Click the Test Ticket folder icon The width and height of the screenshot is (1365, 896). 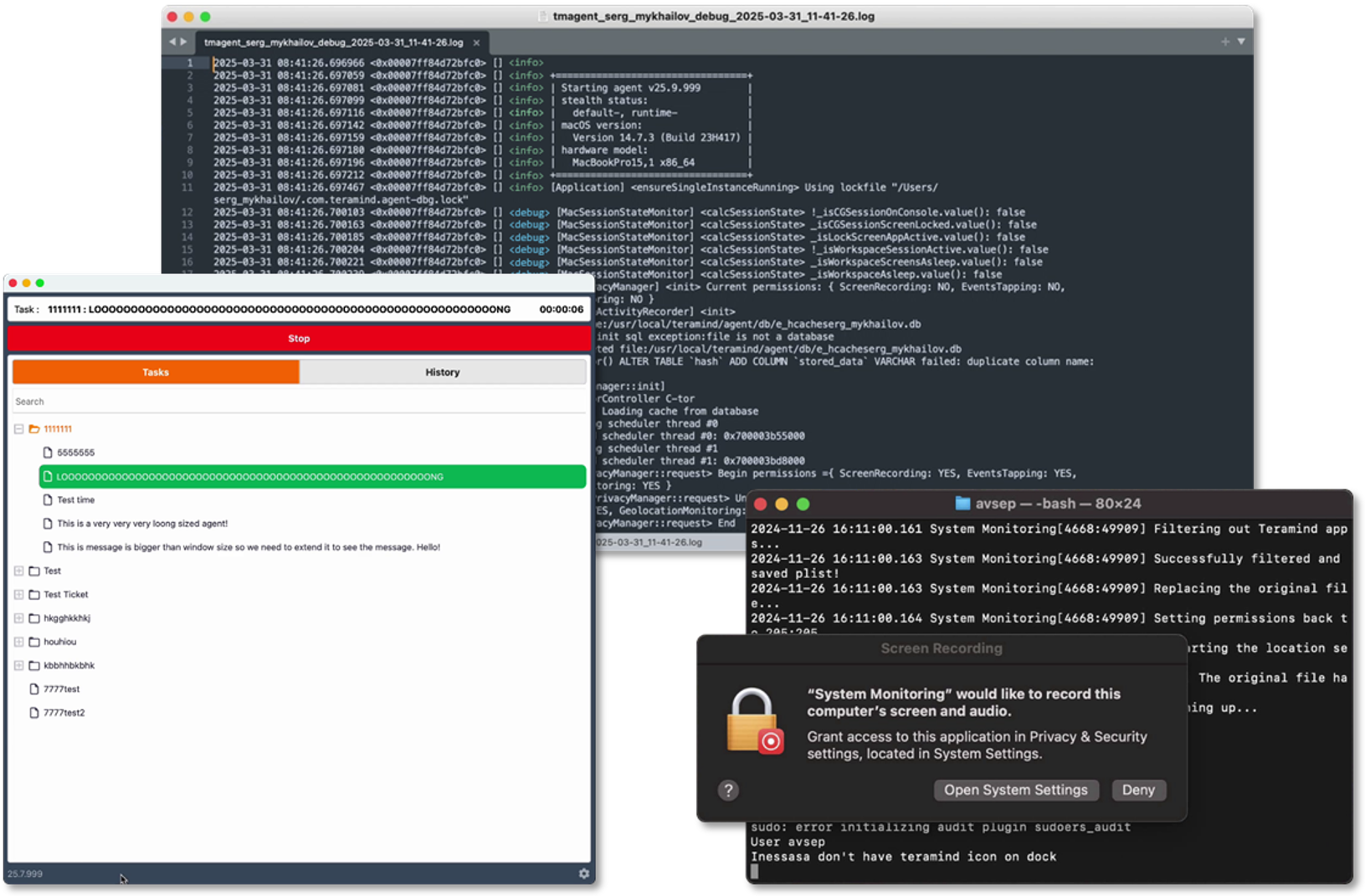click(x=34, y=595)
